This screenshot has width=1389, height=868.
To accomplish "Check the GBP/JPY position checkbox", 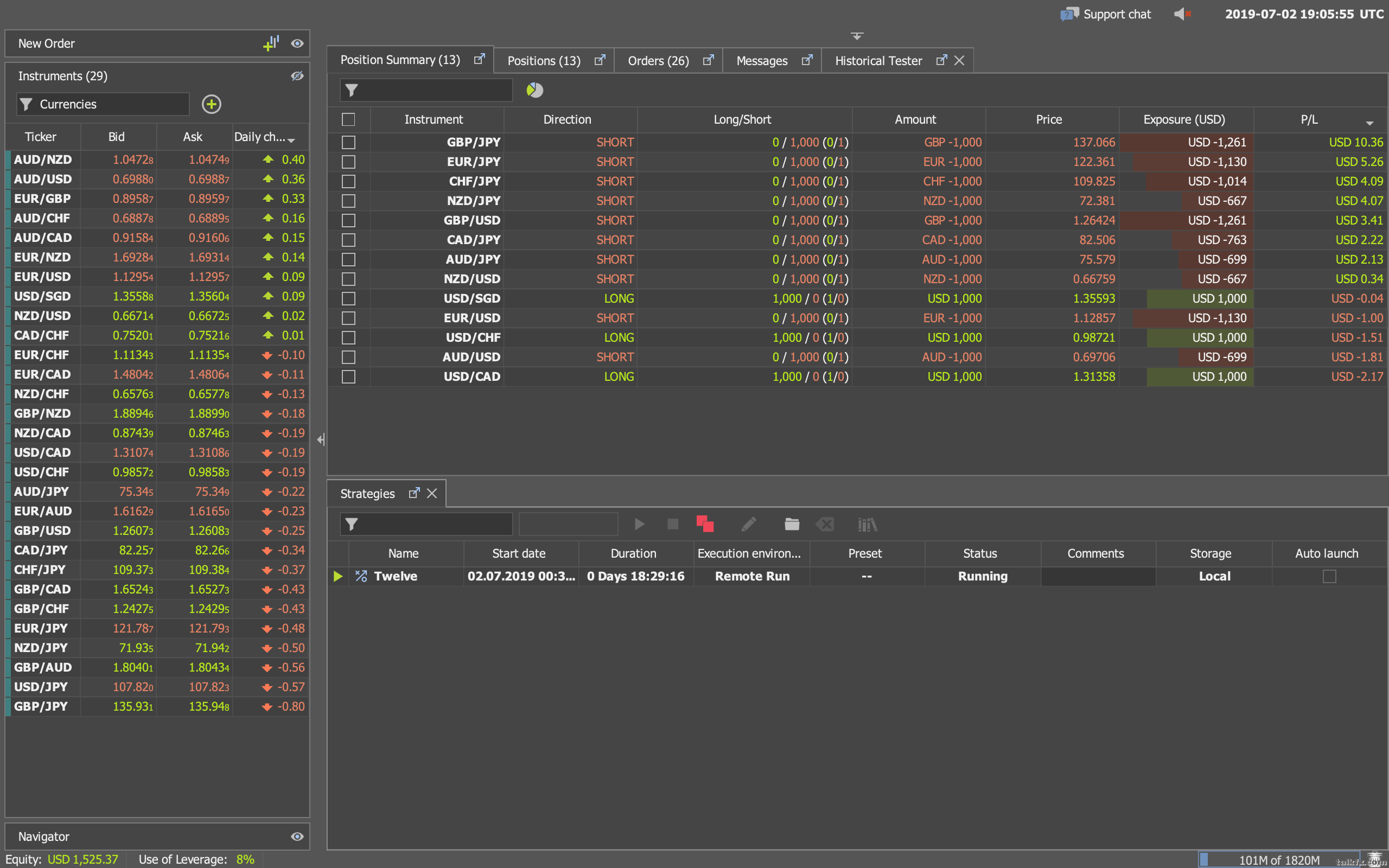I will click(x=348, y=142).
